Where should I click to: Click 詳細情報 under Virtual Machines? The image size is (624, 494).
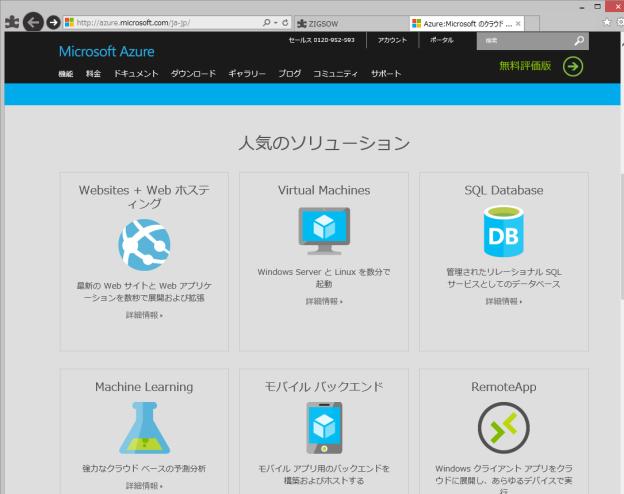pyautogui.click(x=324, y=301)
